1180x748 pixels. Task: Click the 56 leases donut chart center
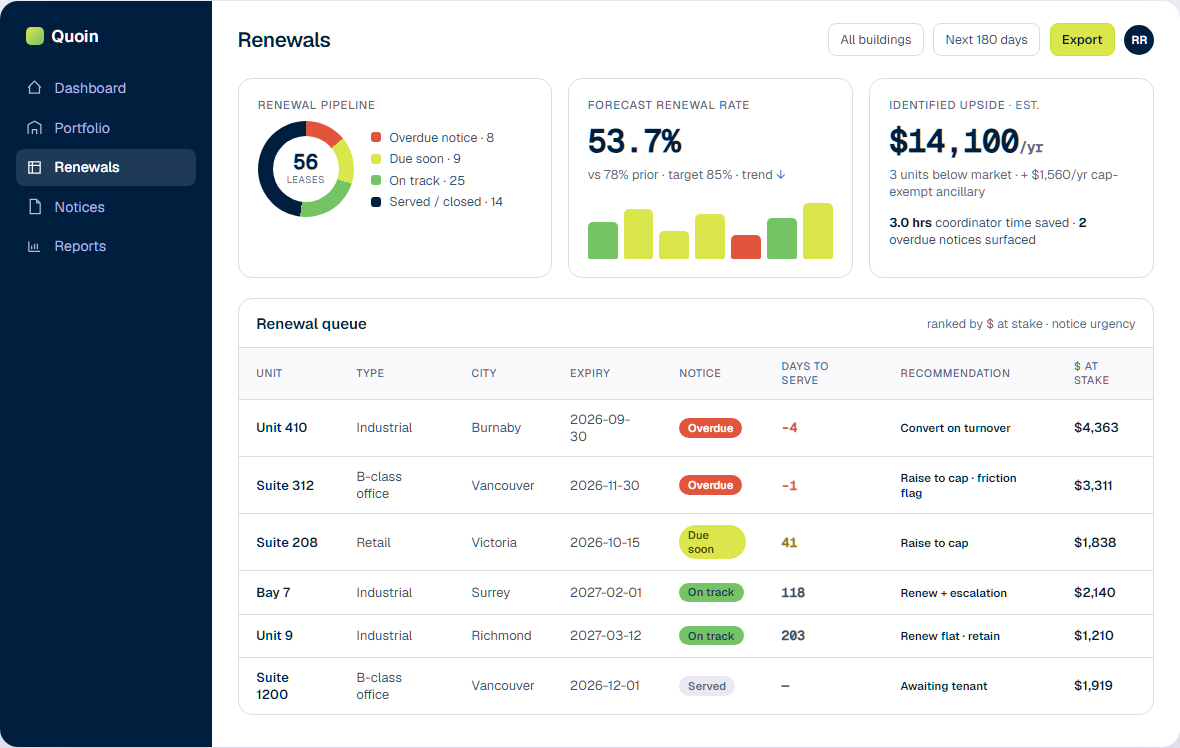coord(306,169)
